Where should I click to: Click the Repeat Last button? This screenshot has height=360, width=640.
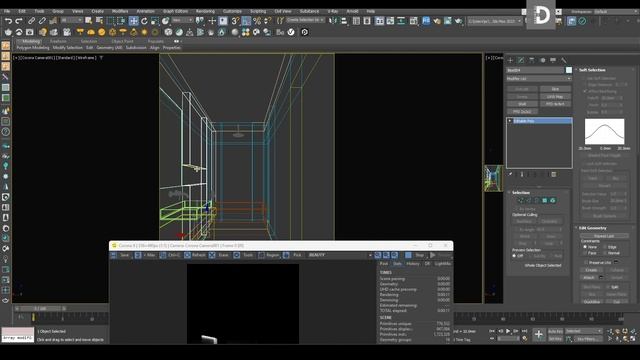[604, 236]
